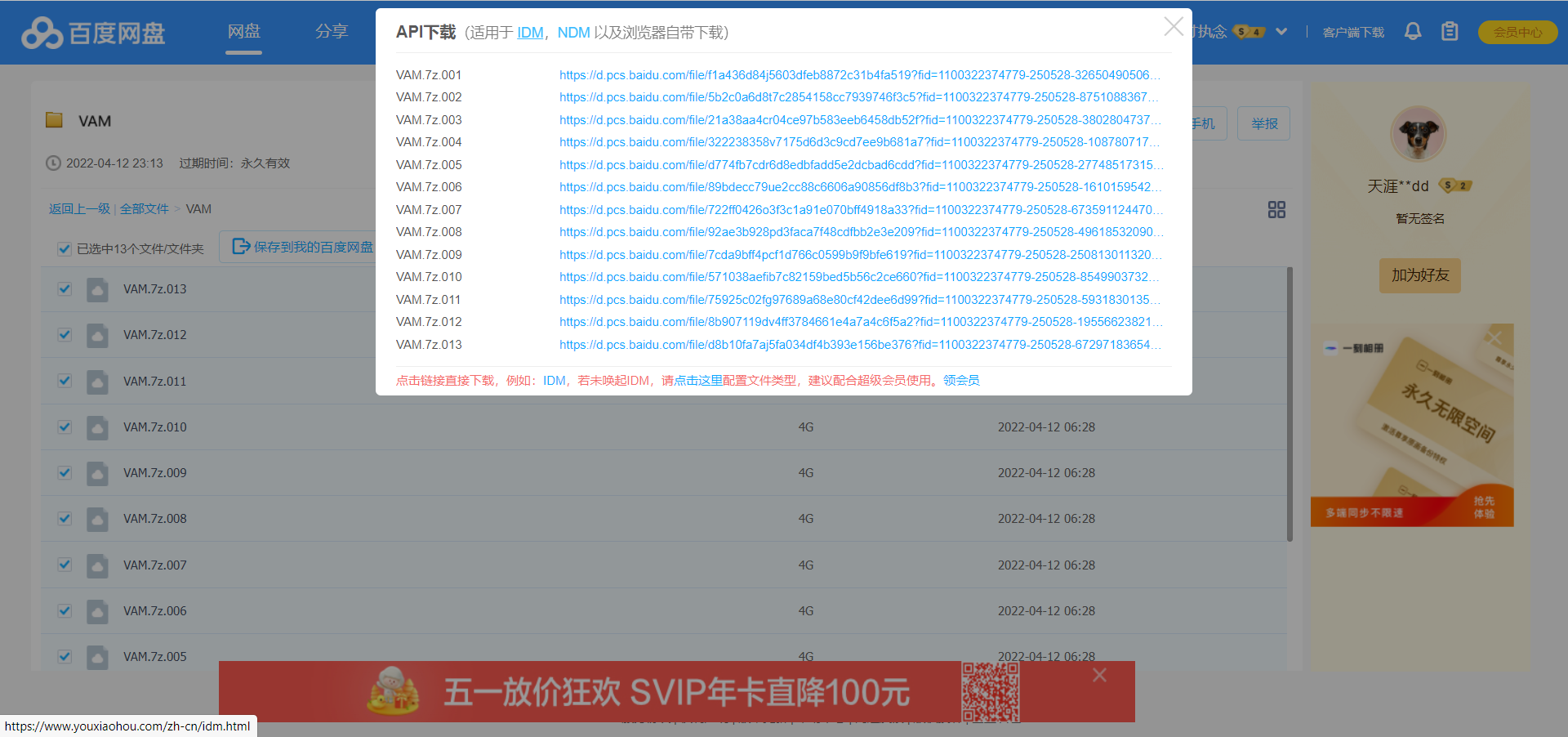Viewport: 1568px width, 737px height.
Task: Click the file icon for VAM.7z.010 row
Action: point(97,427)
